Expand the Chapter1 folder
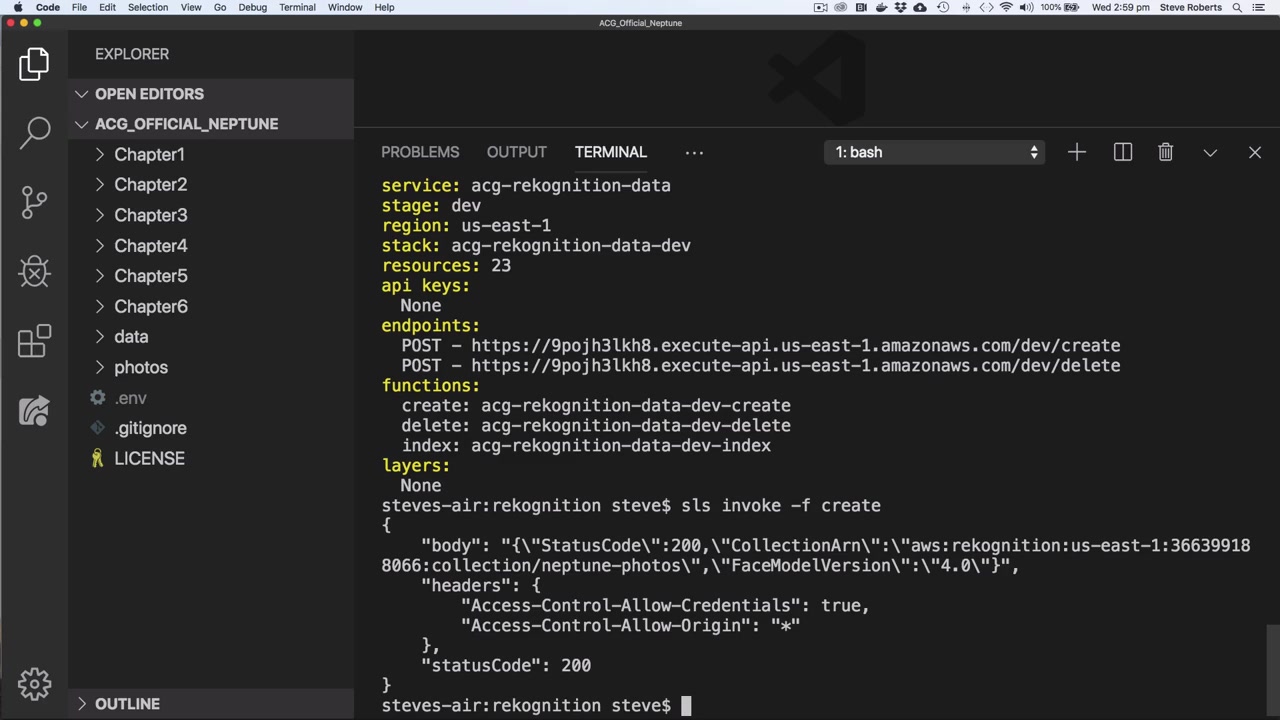This screenshot has height=720, width=1280. point(149,154)
